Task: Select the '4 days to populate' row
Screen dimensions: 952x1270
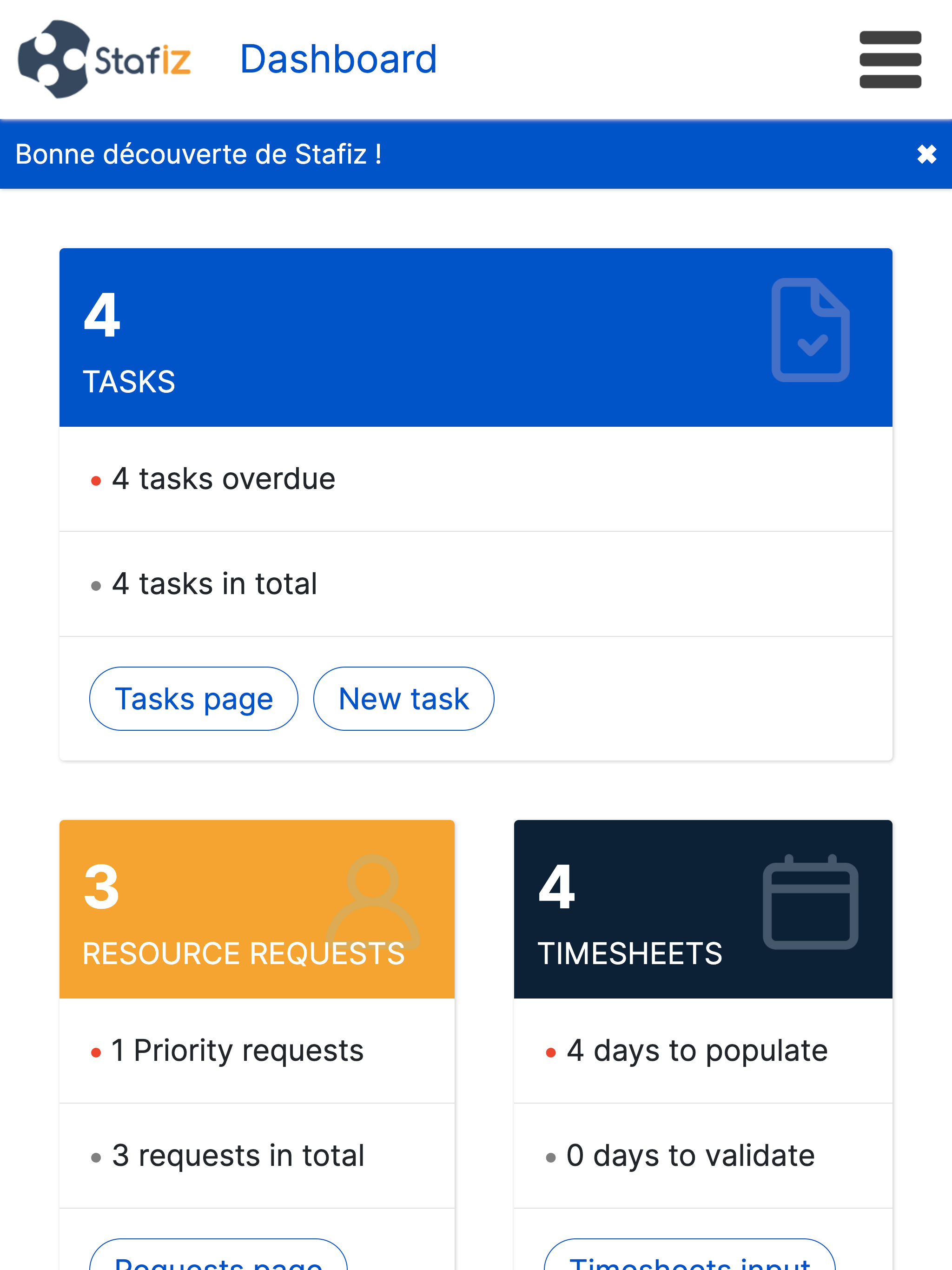Action: (x=703, y=1051)
